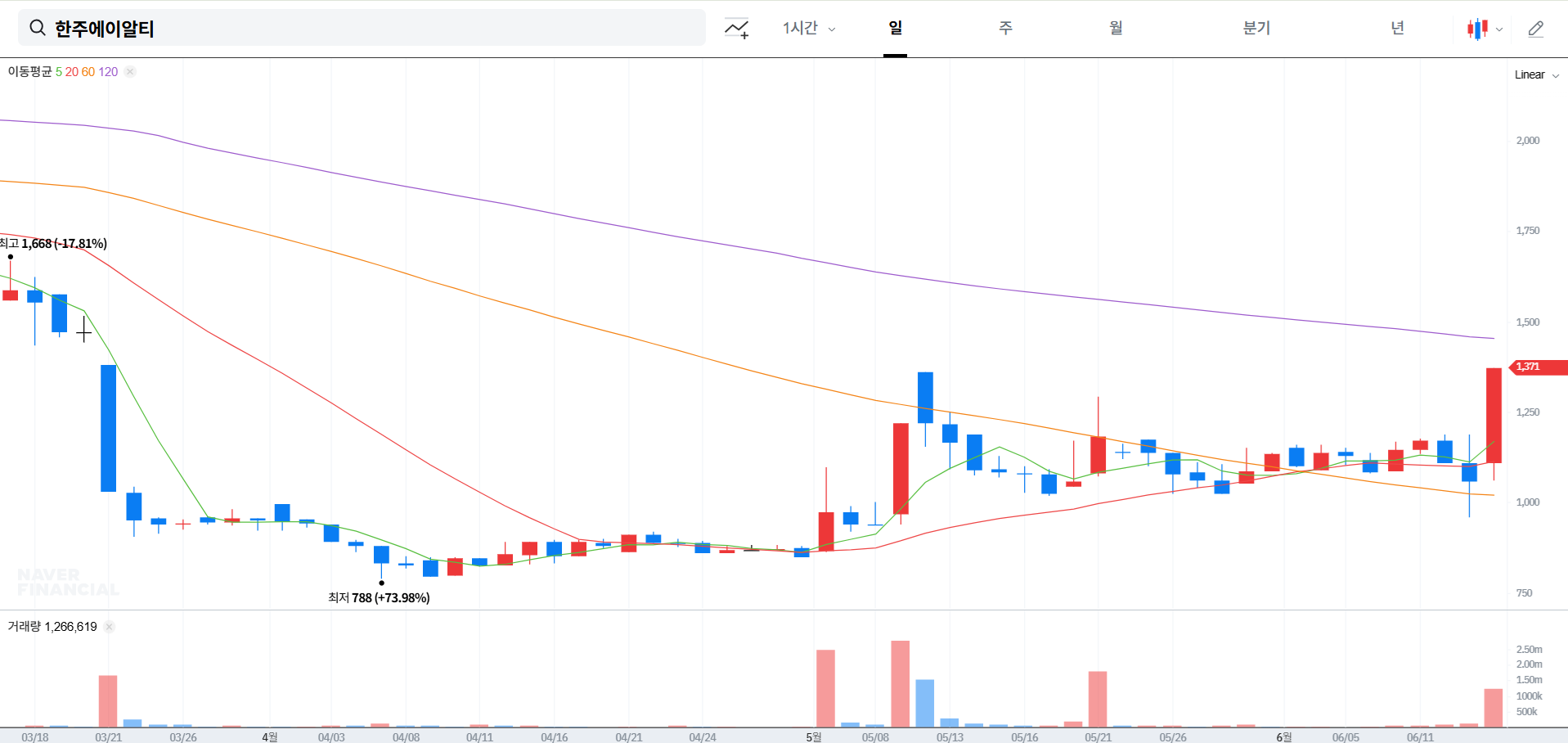Click the 2.50m volume axis label

(x=1530, y=650)
